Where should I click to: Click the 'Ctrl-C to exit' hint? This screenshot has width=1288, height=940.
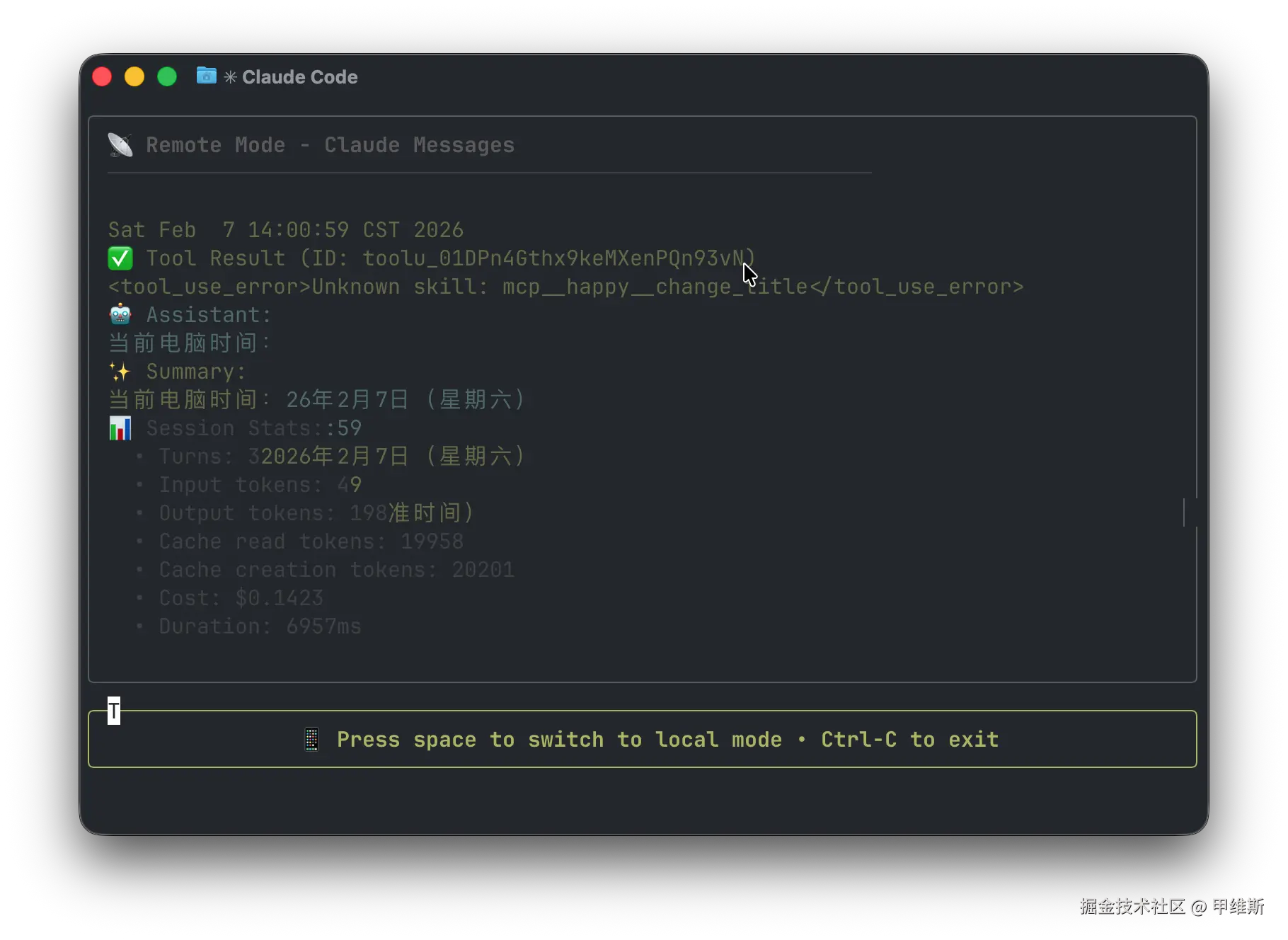pyautogui.click(x=910, y=740)
